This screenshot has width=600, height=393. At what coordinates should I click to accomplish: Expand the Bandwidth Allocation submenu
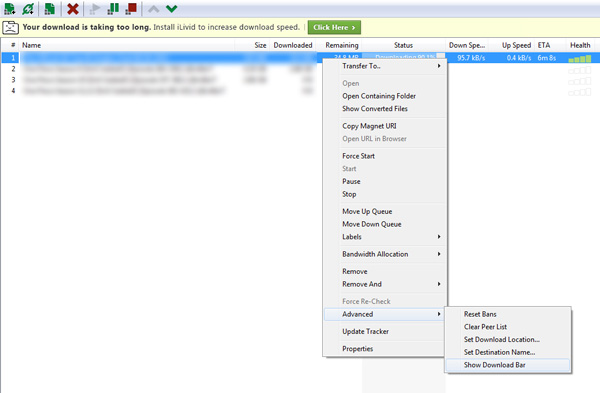tap(385, 254)
